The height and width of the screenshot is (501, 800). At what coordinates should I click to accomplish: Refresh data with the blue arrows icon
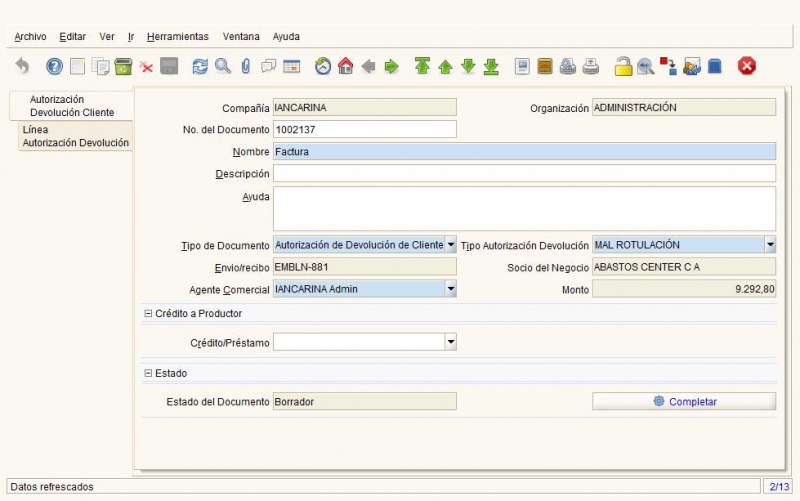coord(200,66)
